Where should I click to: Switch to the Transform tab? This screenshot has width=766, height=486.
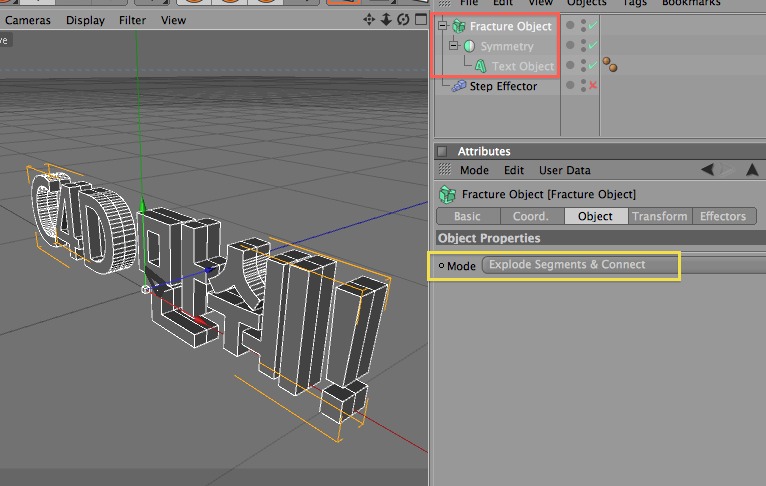660,216
